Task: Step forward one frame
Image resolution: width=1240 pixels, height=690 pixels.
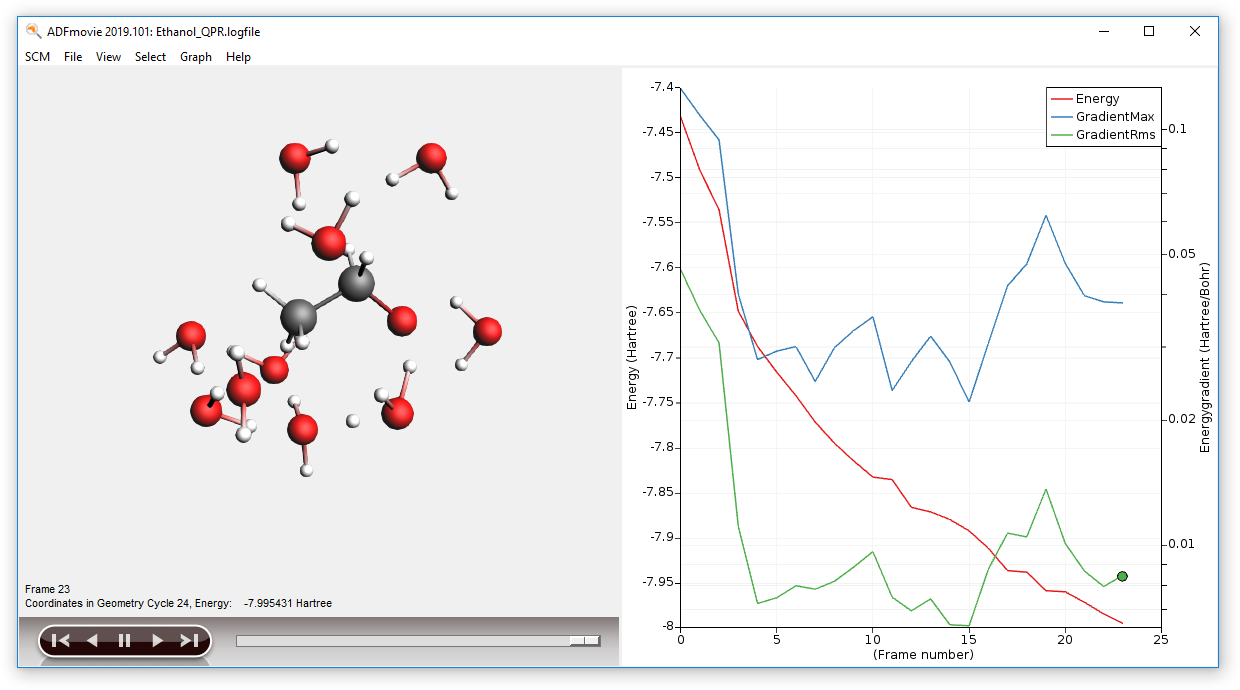Action: pyautogui.click(x=157, y=641)
